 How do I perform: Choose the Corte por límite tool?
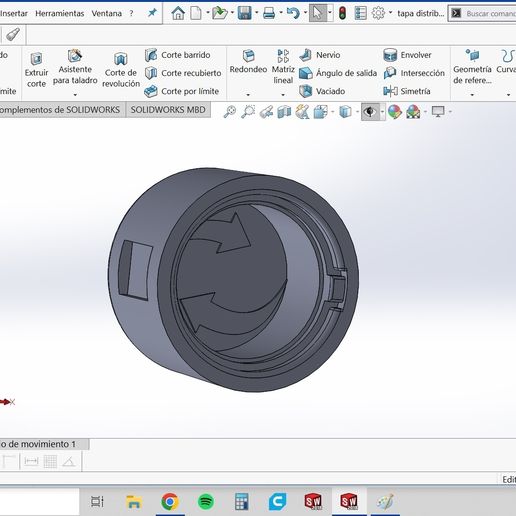click(182, 91)
